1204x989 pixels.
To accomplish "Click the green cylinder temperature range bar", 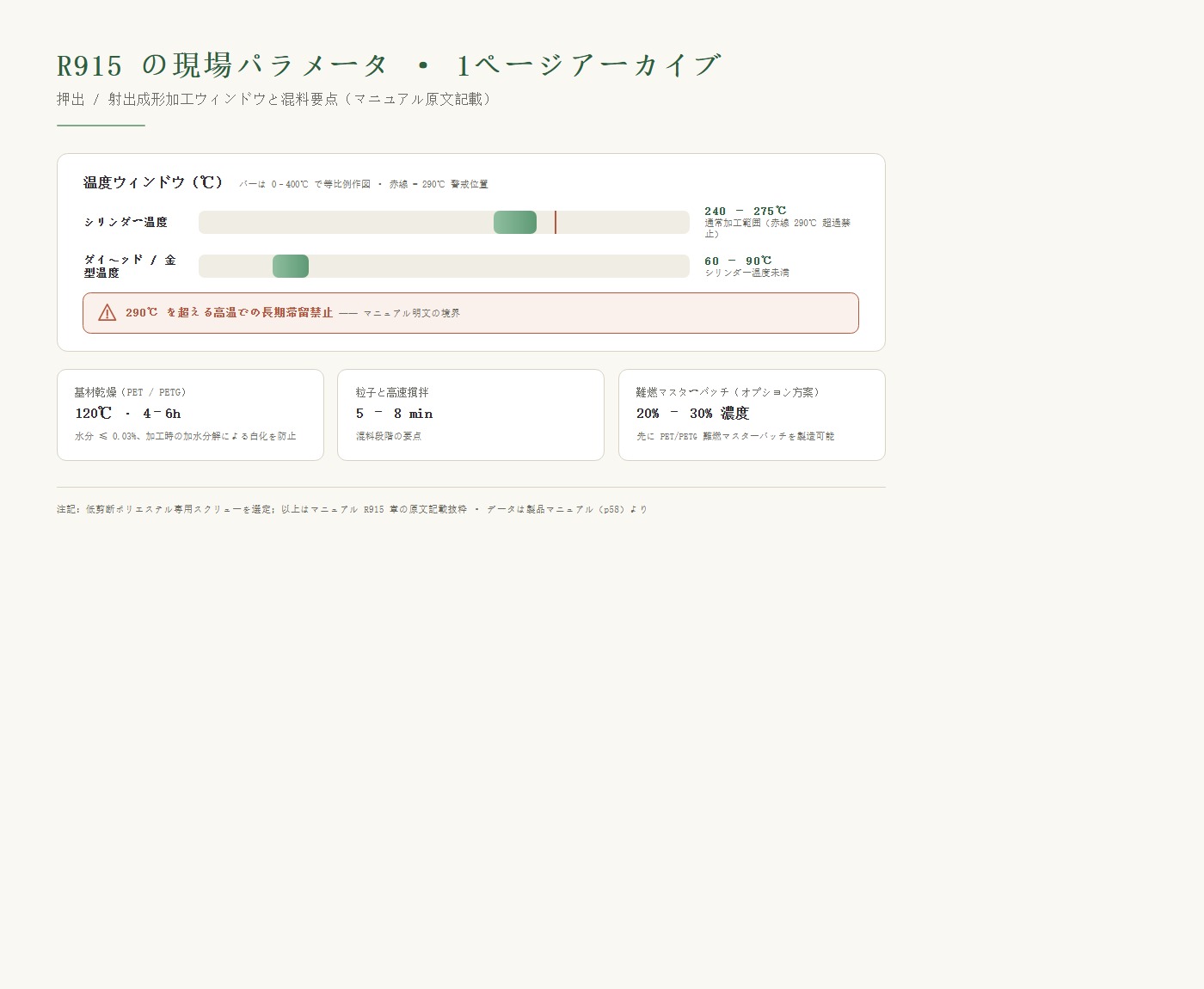I will 515,222.
